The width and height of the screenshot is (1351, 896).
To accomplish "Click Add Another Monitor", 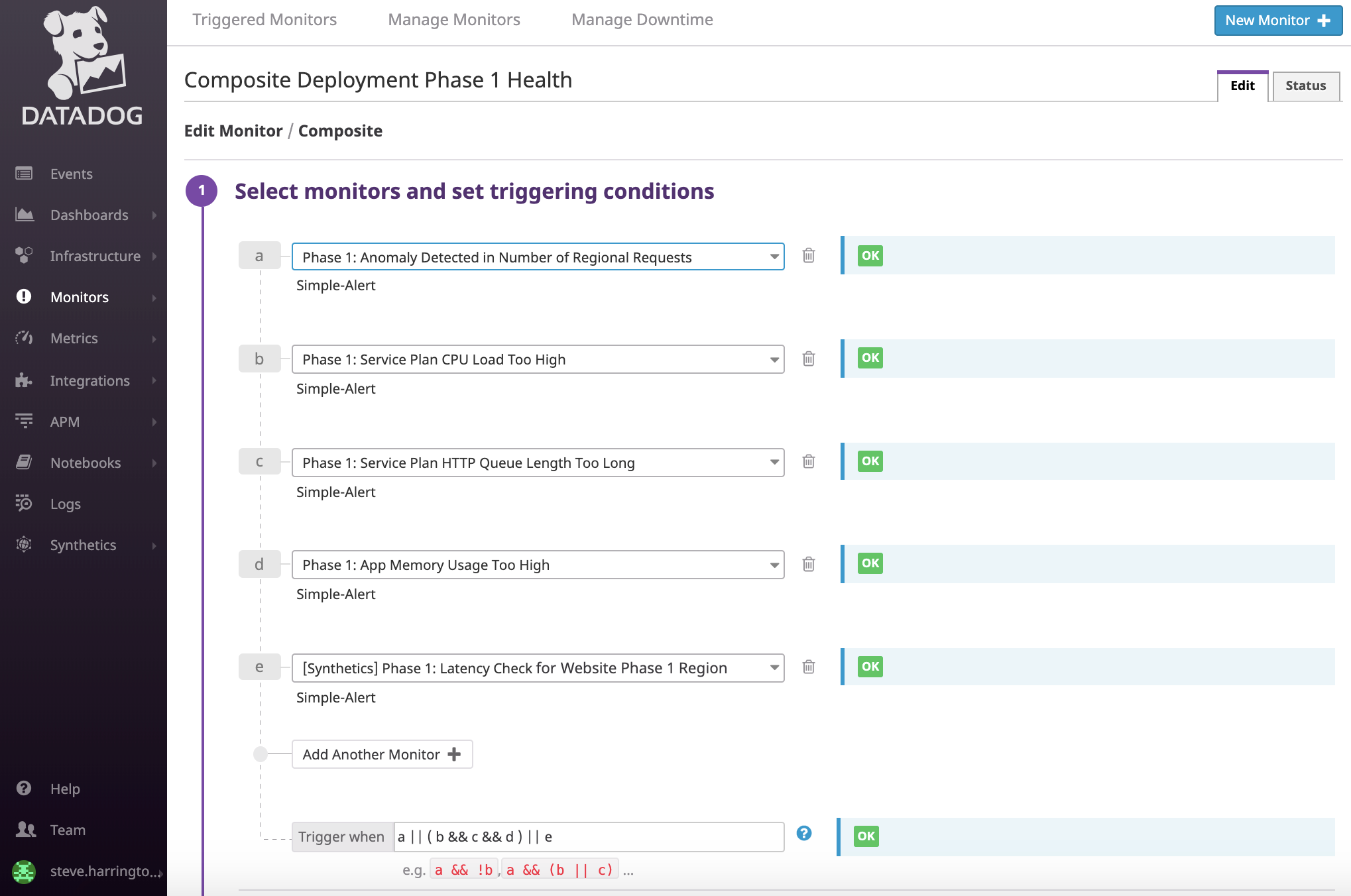I will coord(381,754).
